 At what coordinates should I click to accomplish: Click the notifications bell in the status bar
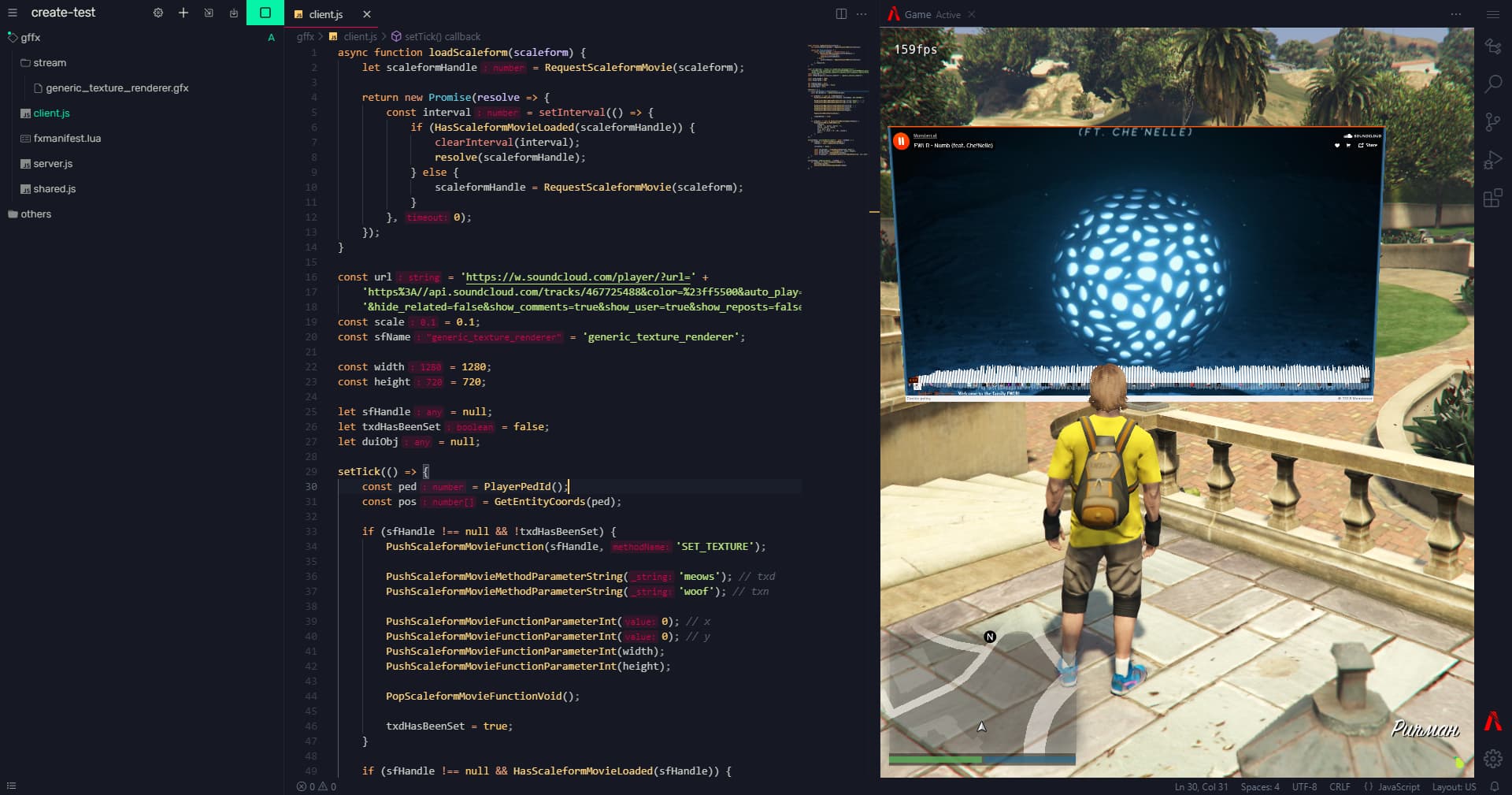click(1495, 786)
